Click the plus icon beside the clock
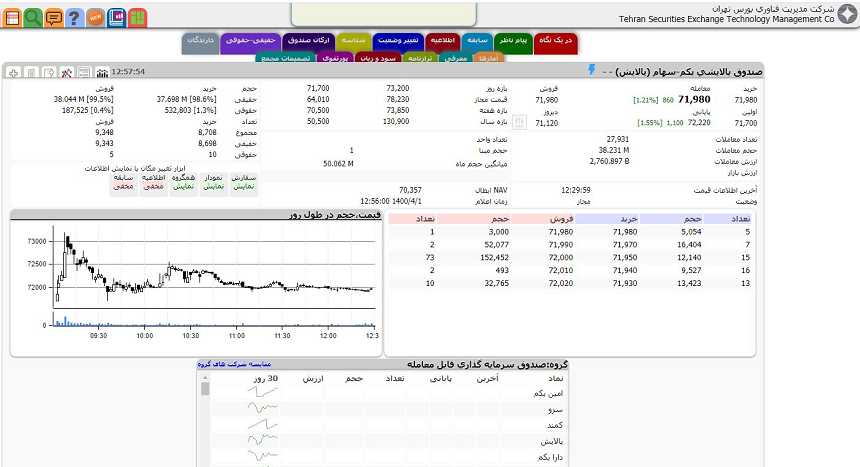860x467 pixels. click(x=13, y=72)
